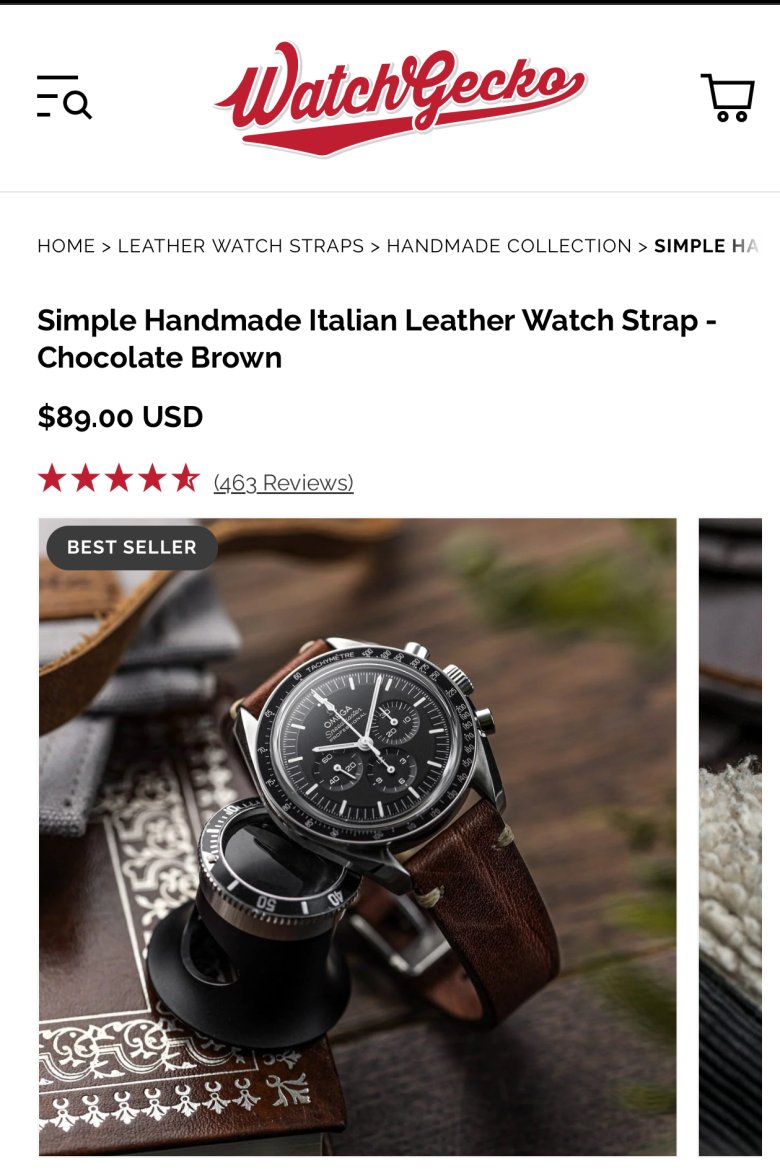Open HANDMADE COLLECTION breadcrumb
This screenshot has height=1176, width=780.
pos(509,246)
